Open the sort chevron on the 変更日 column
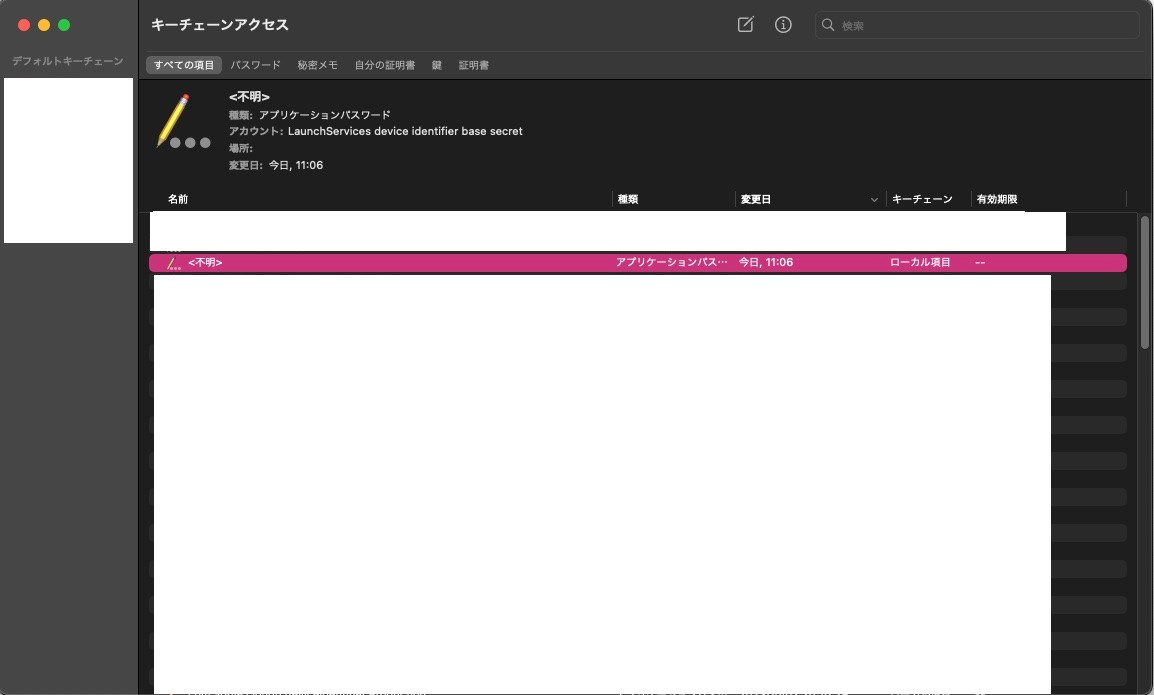Image resolution: width=1154 pixels, height=695 pixels. [874, 199]
